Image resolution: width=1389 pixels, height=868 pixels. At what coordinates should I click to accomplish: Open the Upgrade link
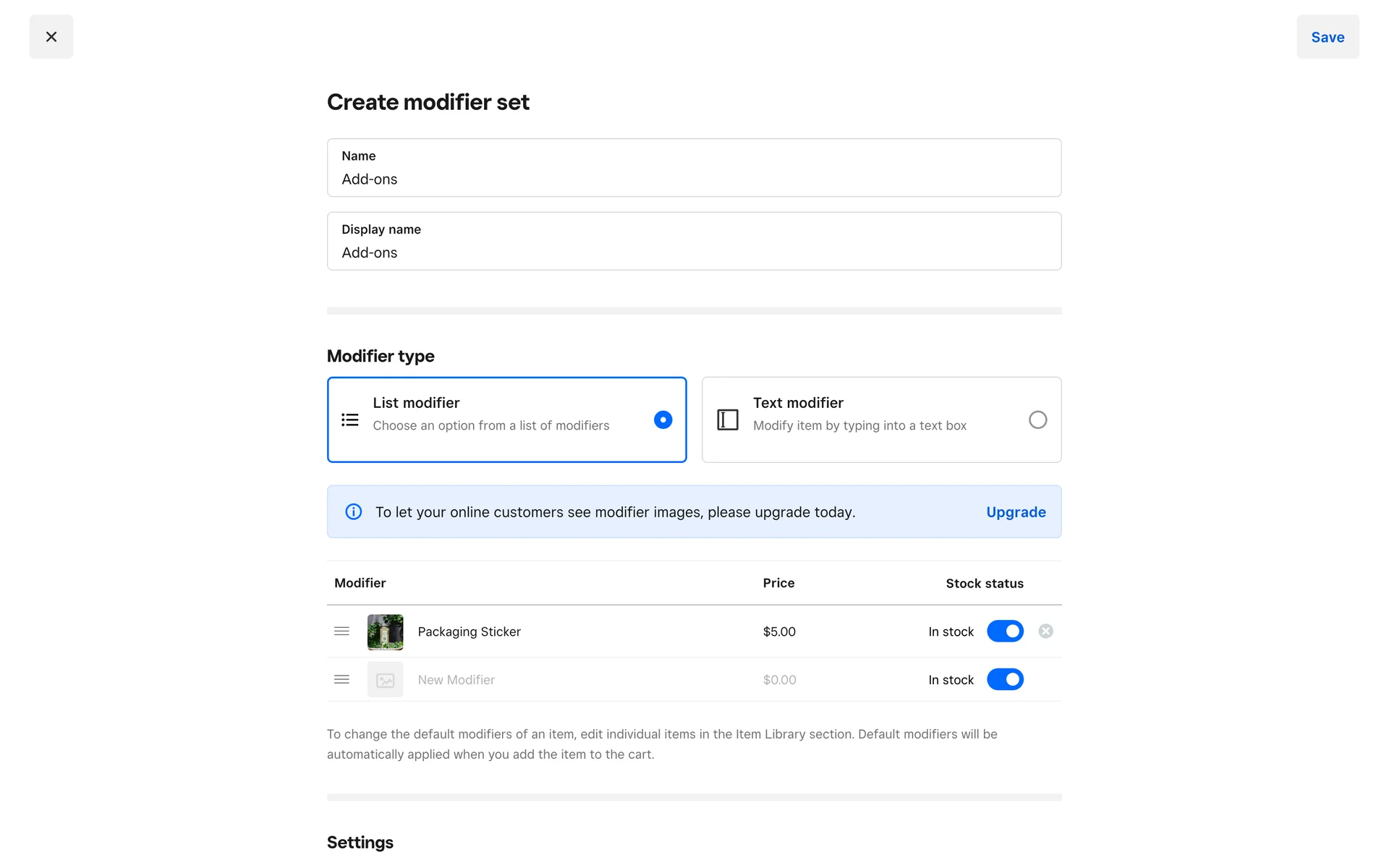tap(1015, 512)
